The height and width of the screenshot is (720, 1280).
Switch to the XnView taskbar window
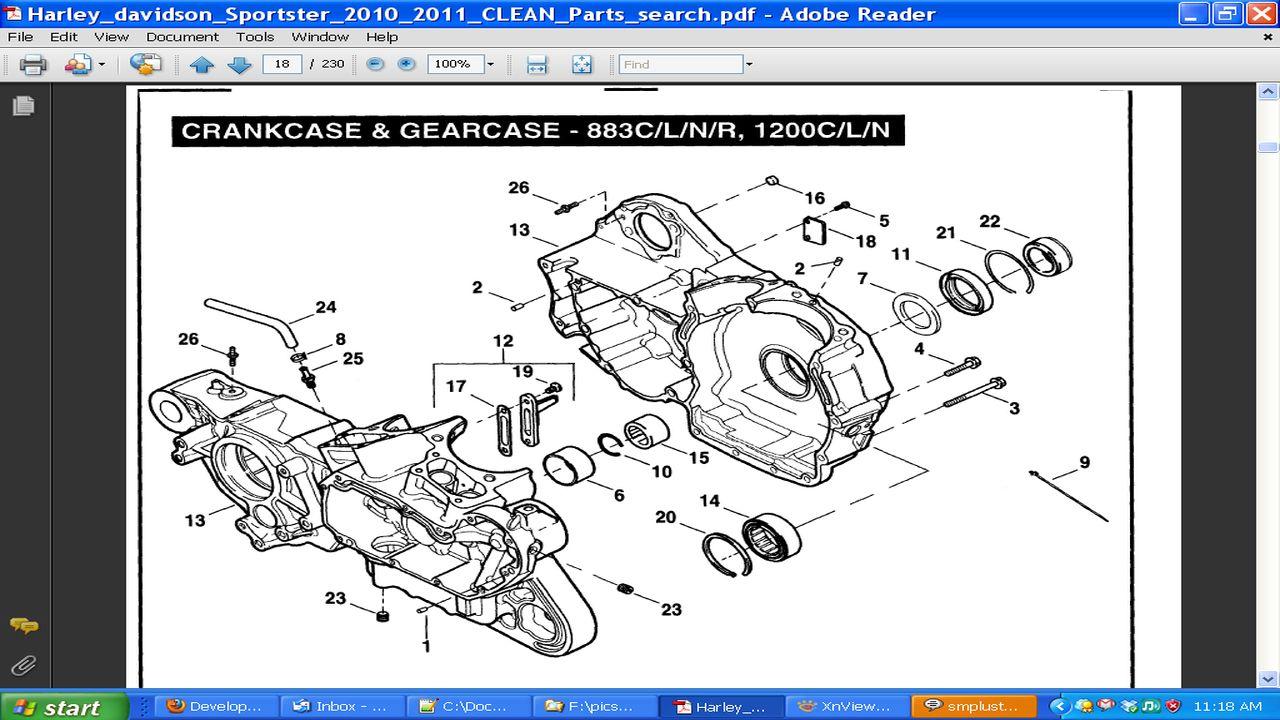[x=848, y=706]
